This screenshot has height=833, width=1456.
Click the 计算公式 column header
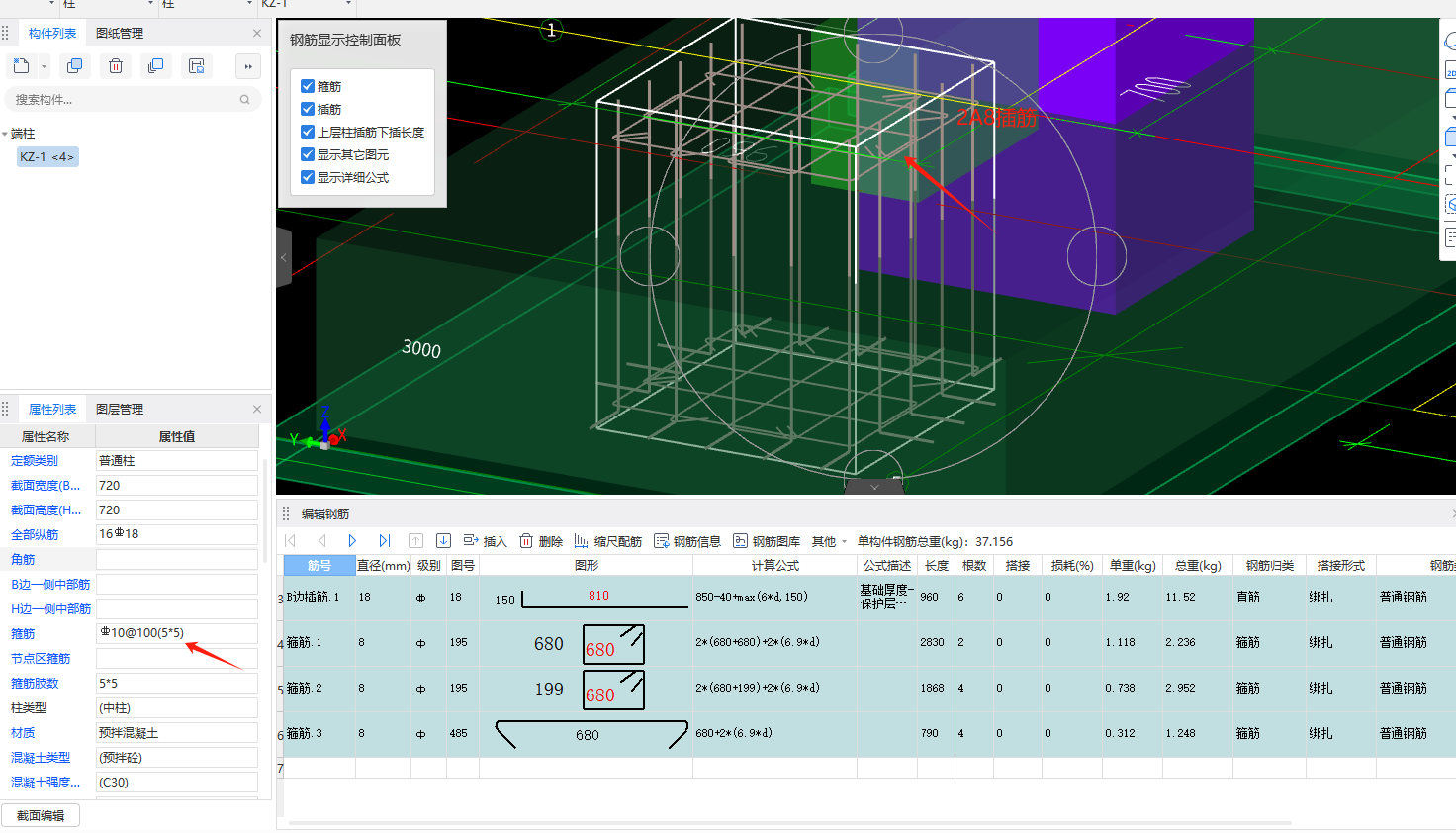pos(774,565)
